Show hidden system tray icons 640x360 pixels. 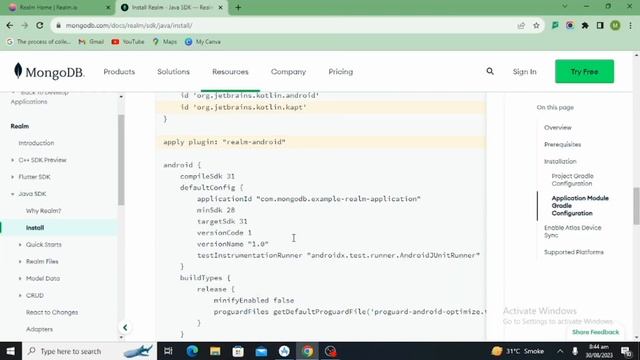pyautogui.click(x=560, y=351)
